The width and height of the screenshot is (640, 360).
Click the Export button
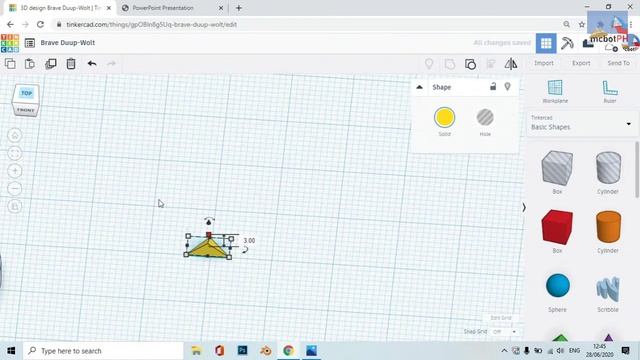click(581, 63)
